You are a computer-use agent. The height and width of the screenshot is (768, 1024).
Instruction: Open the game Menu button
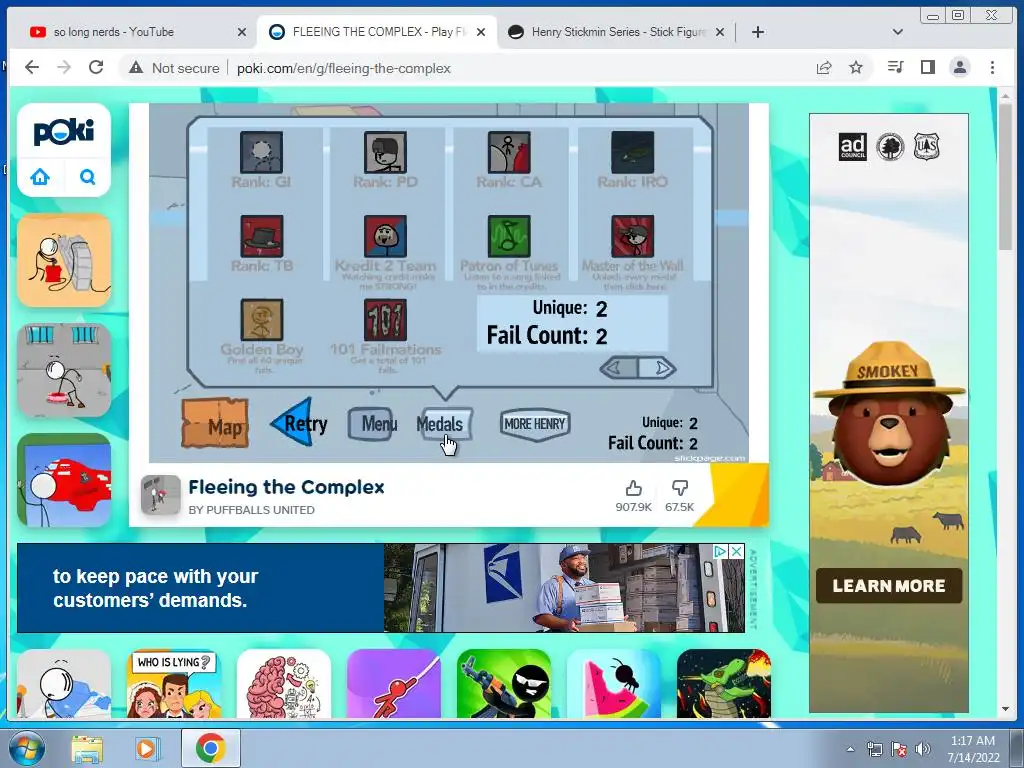(373, 424)
